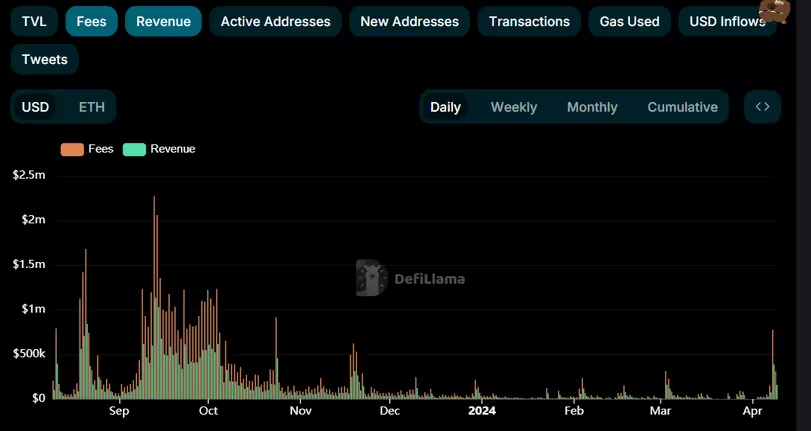The width and height of the screenshot is (811, 431).
Task: Disable the Fees metric chip
Action: pos(91,21)
